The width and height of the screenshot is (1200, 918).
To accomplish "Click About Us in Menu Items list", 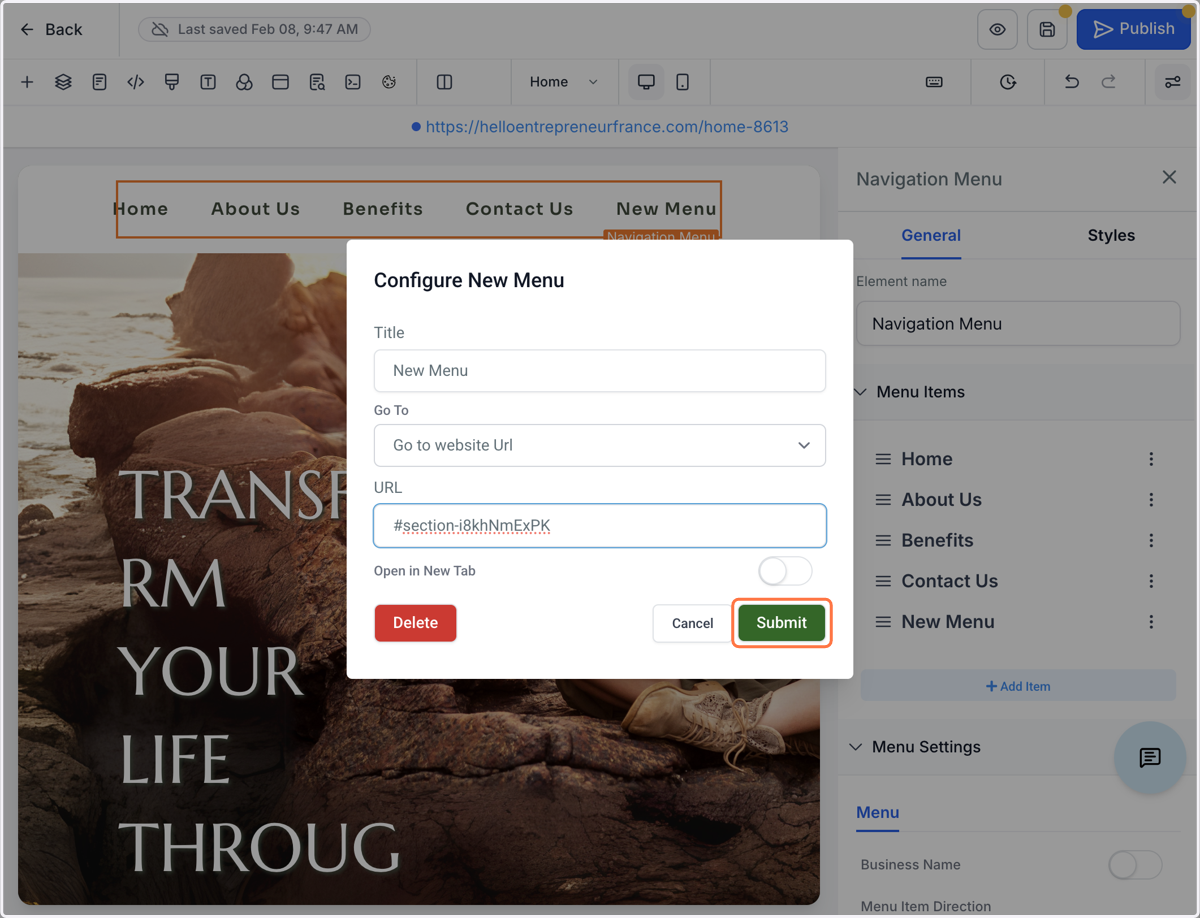I will 941,500.
